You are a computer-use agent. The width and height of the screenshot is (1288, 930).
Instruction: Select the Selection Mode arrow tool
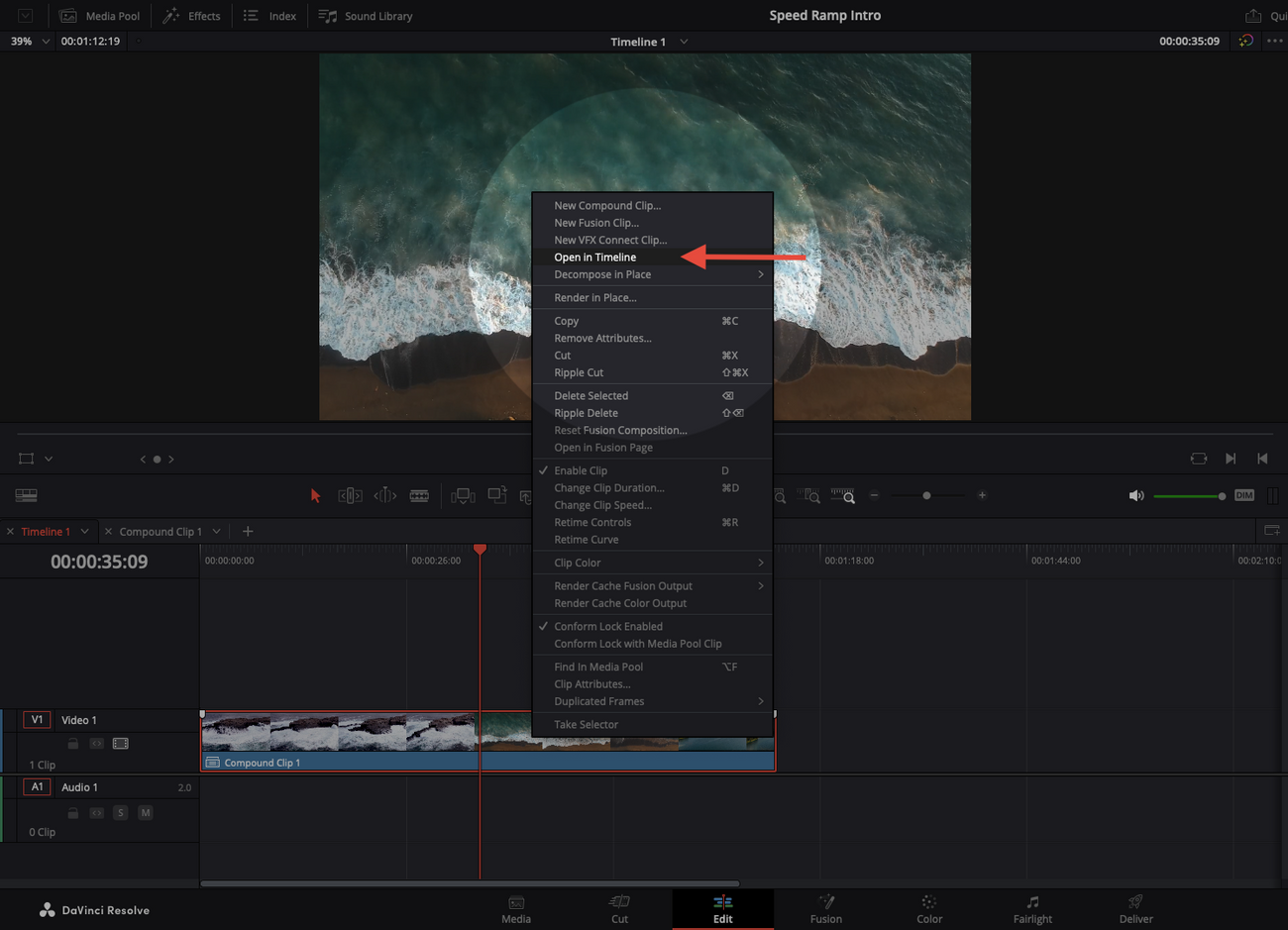pos(315,495)
